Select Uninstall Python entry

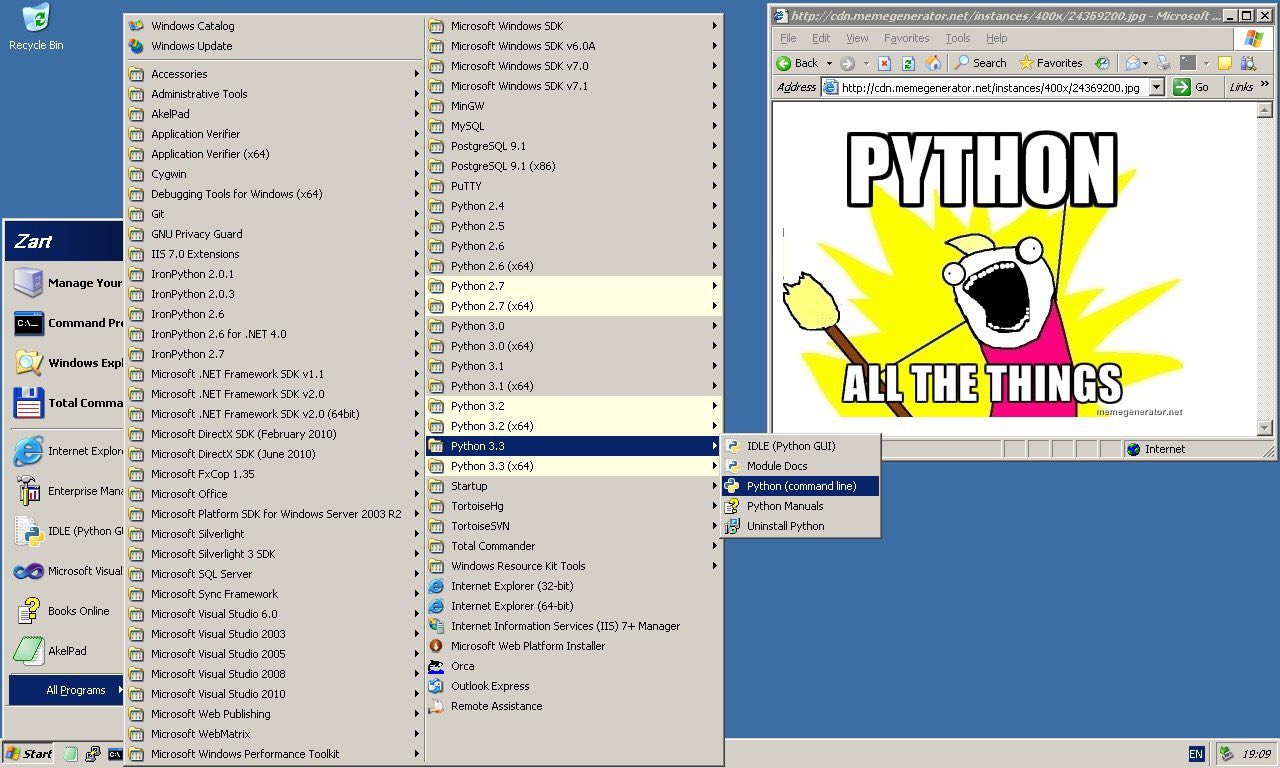pyautogui.click(x=800, y=526)
